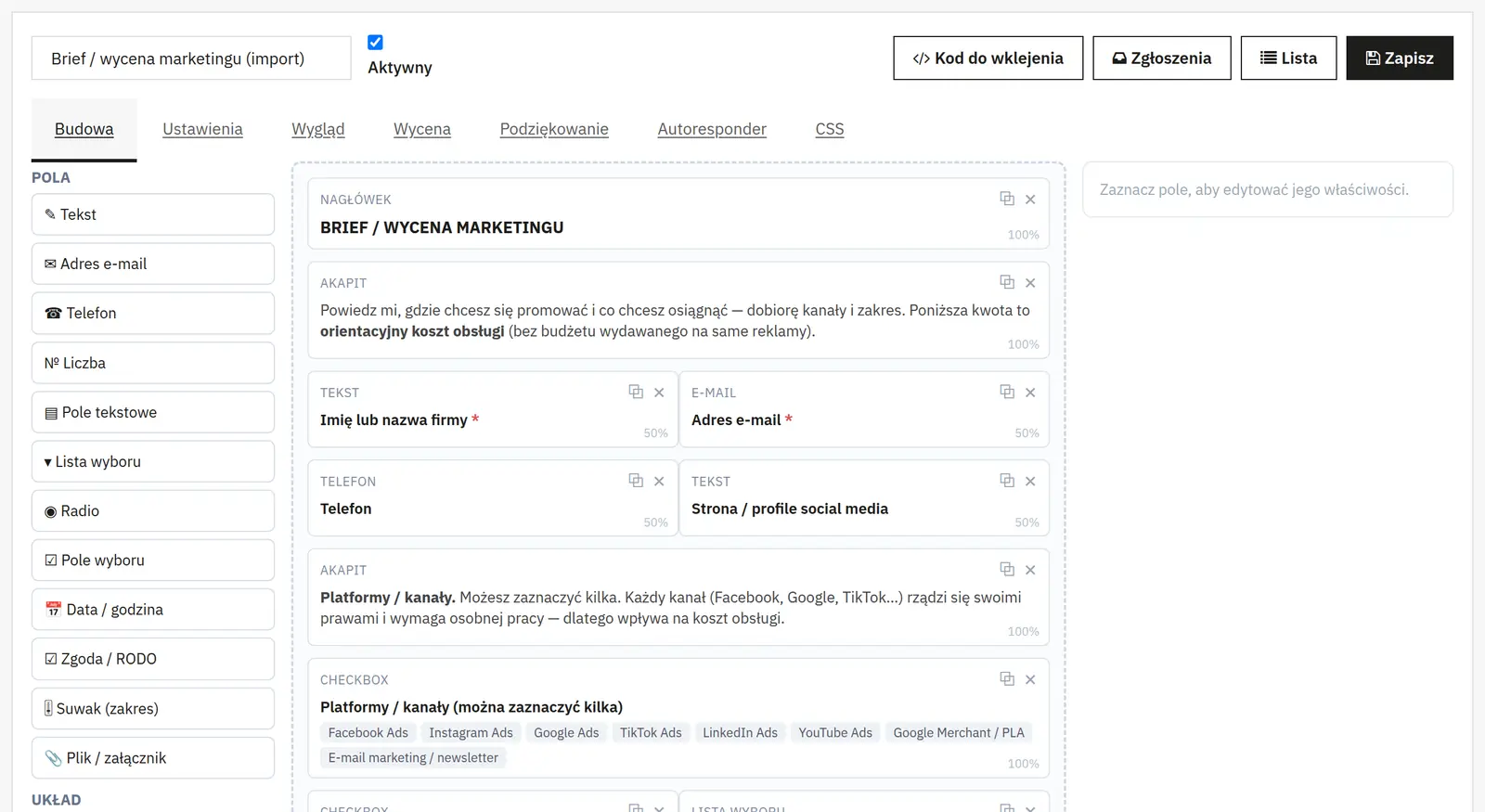Duplicate the 'Adres e-mail' form field
The height and width of the screenshot is (812, 1485).
[1007, 392]
